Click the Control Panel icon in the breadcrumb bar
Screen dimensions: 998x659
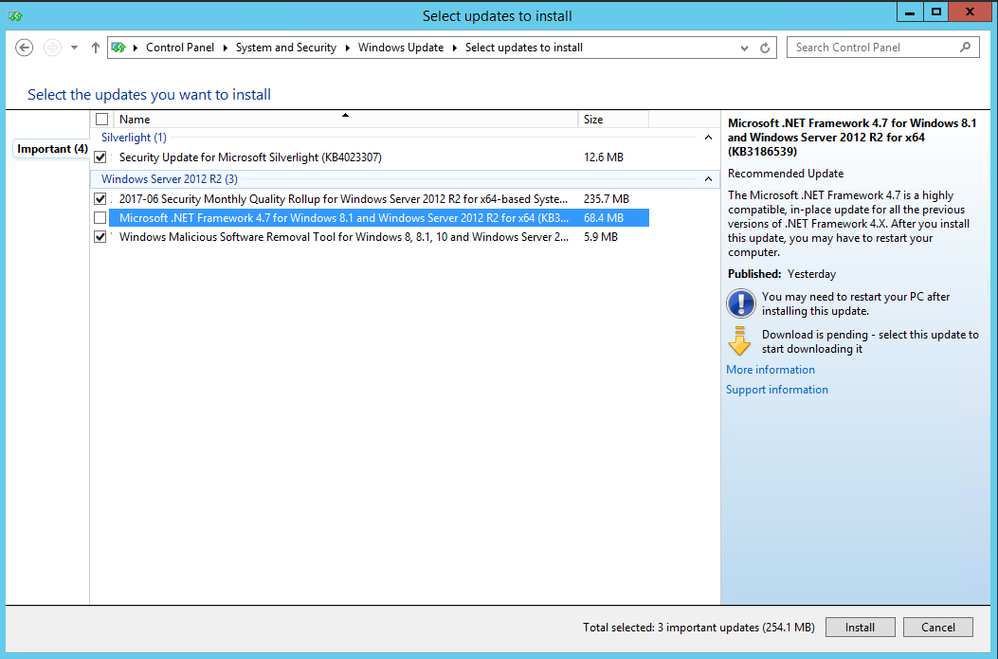(119, 47)
